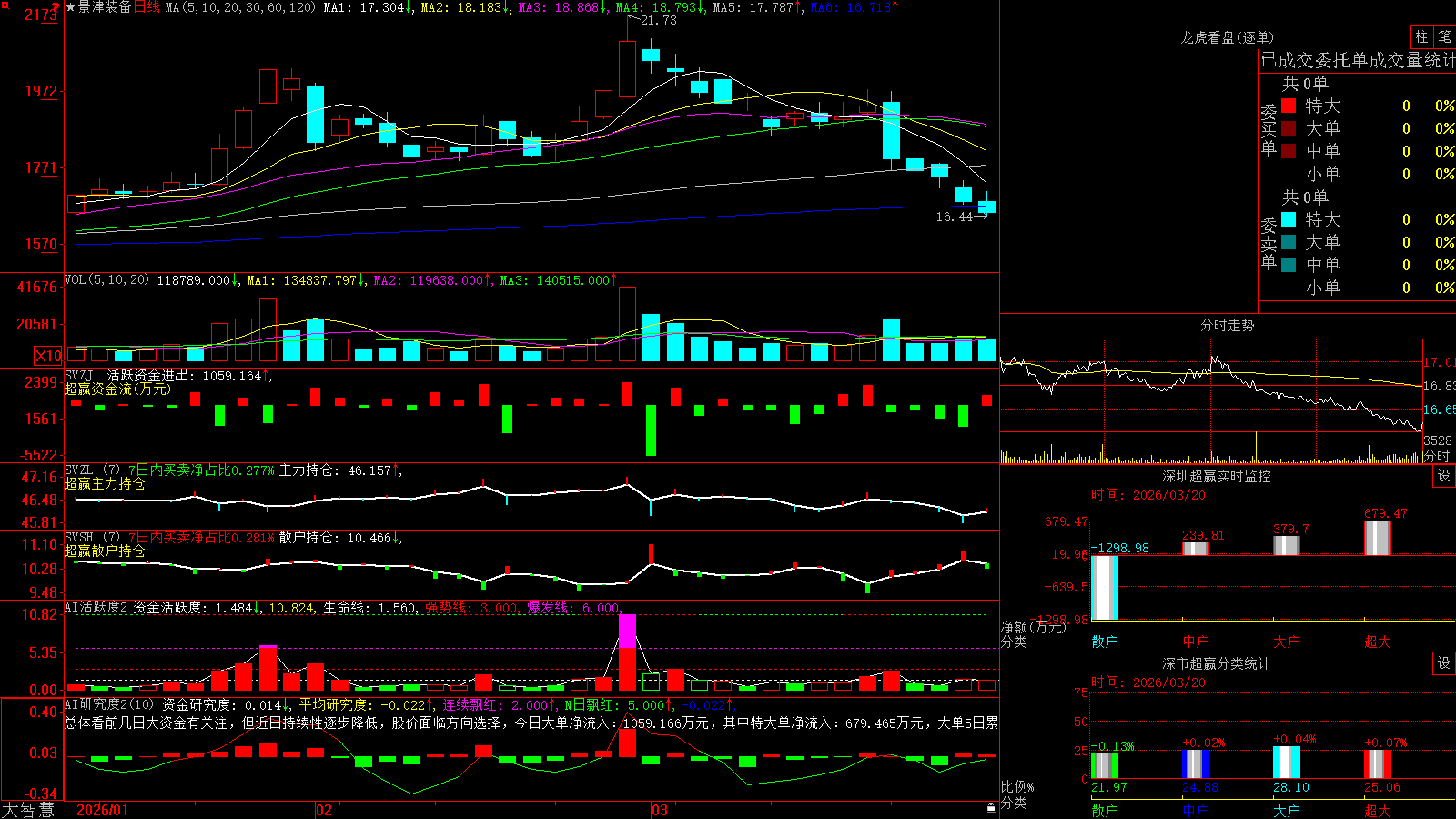The height and width of the screenshot is (819, 1456).
Task: Click the cyan 特大 sell-order swatch
Action: [x=1289, y=219]
